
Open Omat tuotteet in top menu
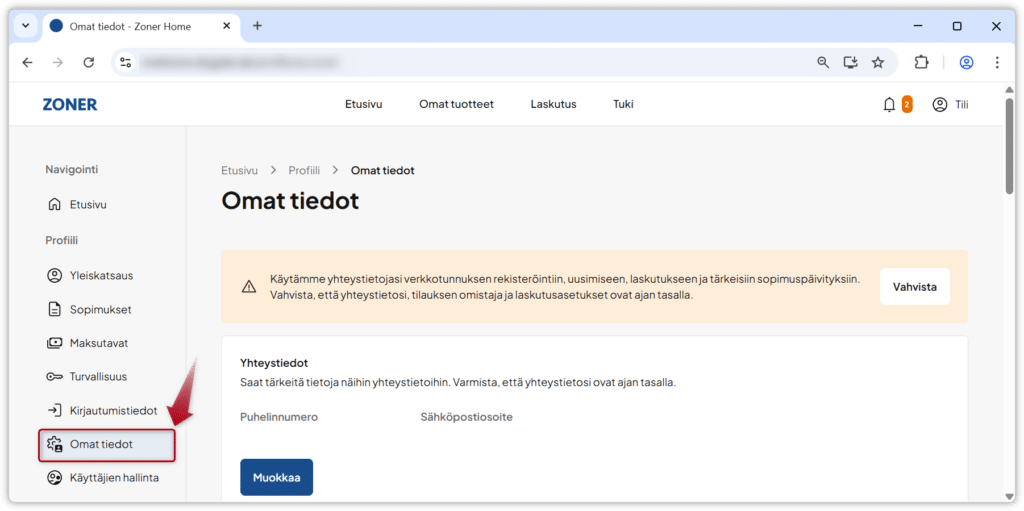456,104
